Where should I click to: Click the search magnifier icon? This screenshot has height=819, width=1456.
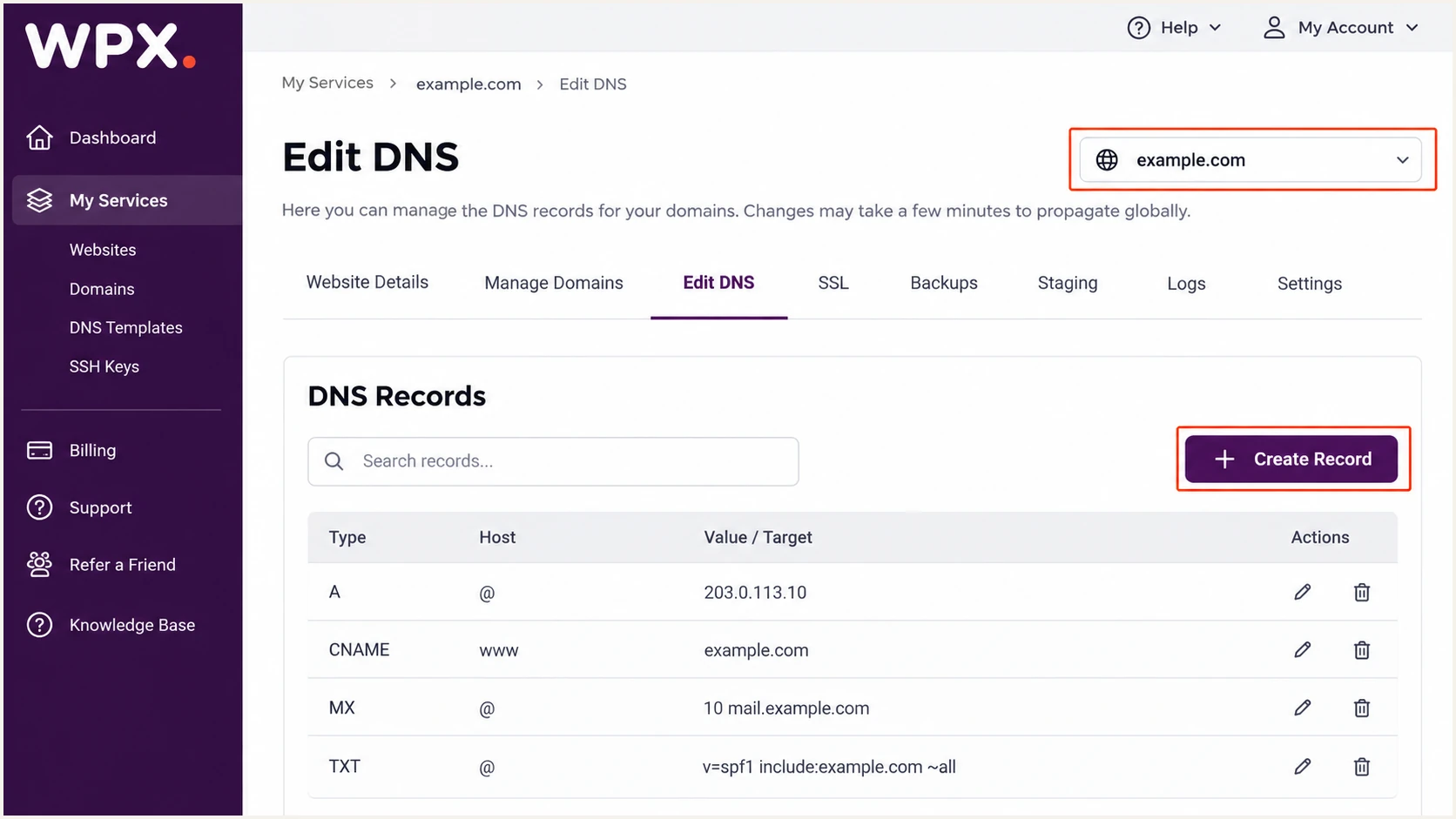(334, 461)
